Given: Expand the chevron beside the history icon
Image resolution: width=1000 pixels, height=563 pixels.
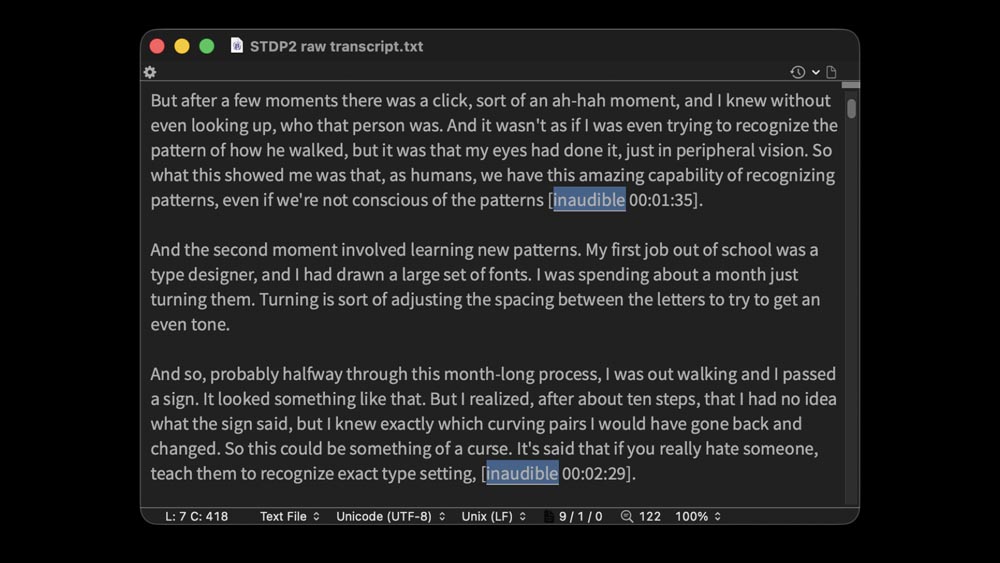Looking at the screenshot, I should pyautogui.click(x=816, y=72).
